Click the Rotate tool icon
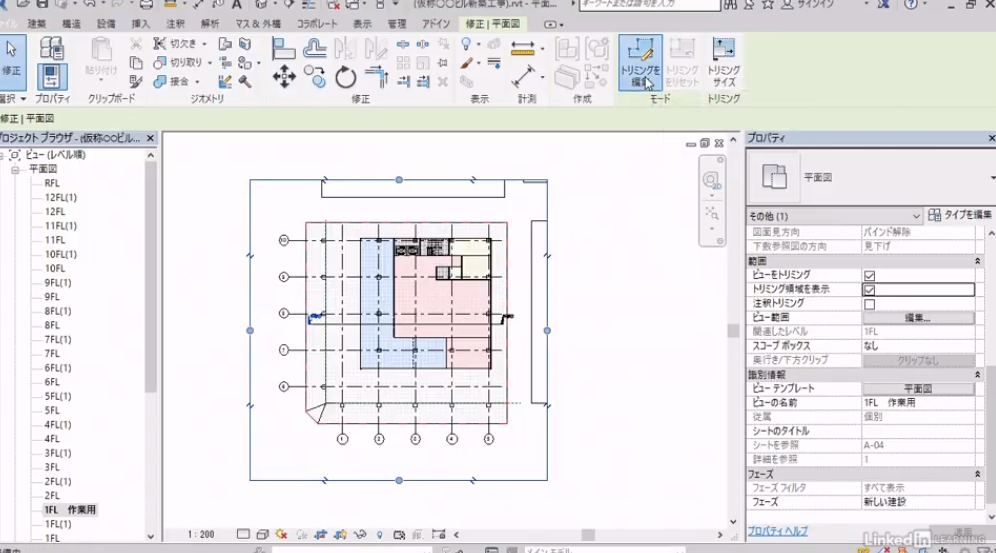Screen dimensions: 996x553 coord(346,76)
